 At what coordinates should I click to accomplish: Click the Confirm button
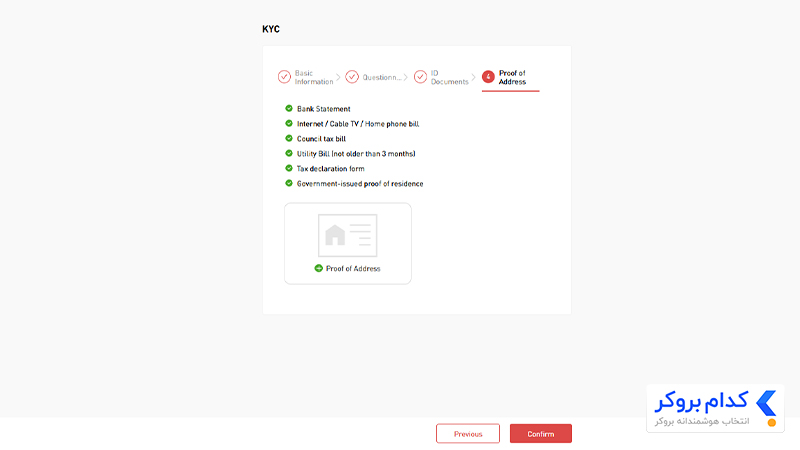coord(541,434)
